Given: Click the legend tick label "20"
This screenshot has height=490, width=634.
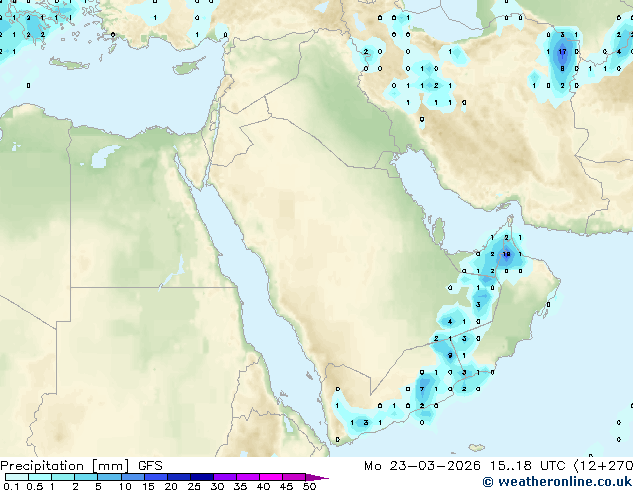Looking at the screenshot, I should (x=171, y=486).
